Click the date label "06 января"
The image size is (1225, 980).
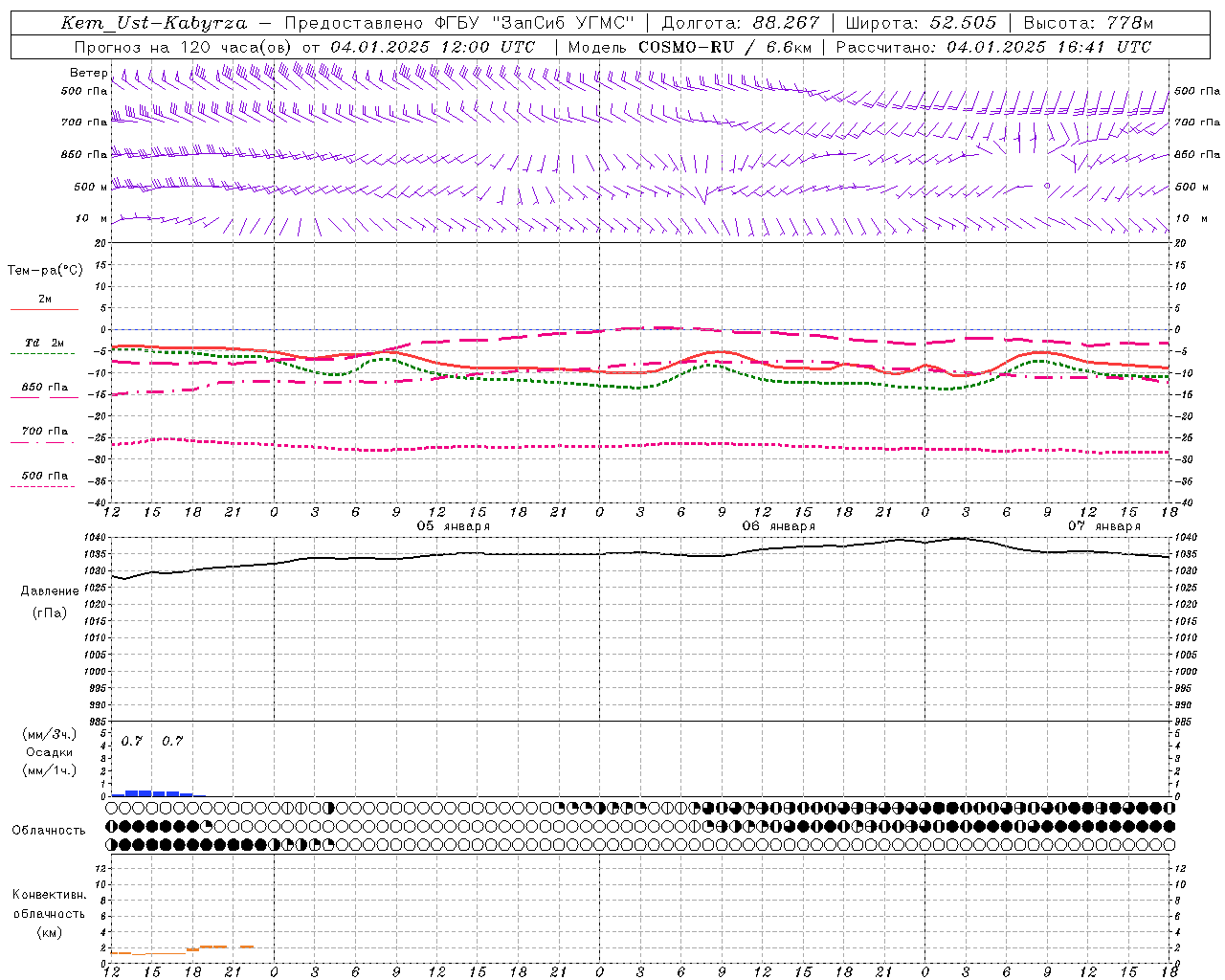click(779, 526)
